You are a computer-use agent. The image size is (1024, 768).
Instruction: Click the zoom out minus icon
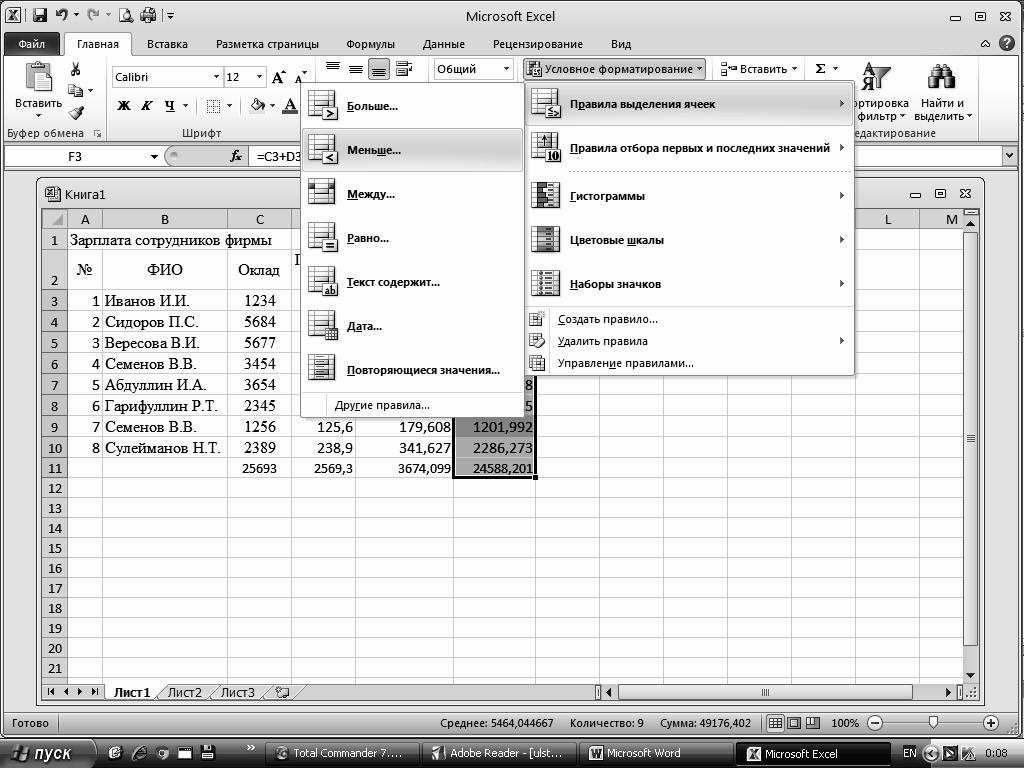pyautogui.click(x=876, y=723)
